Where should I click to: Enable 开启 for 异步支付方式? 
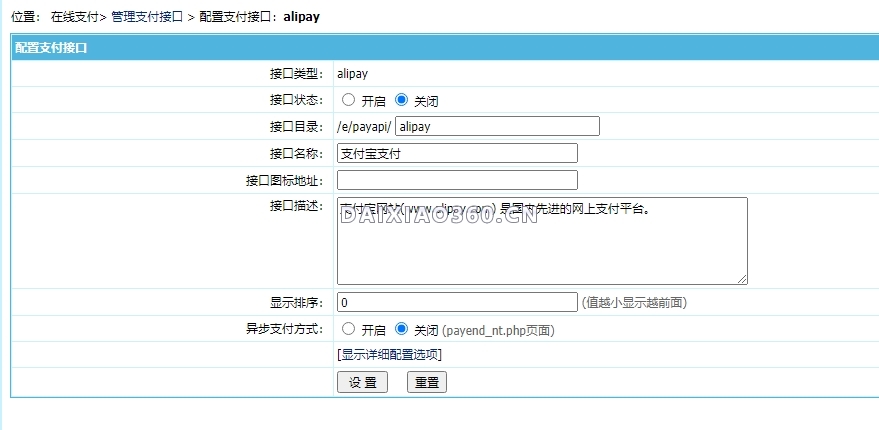(x=348, y=328)
